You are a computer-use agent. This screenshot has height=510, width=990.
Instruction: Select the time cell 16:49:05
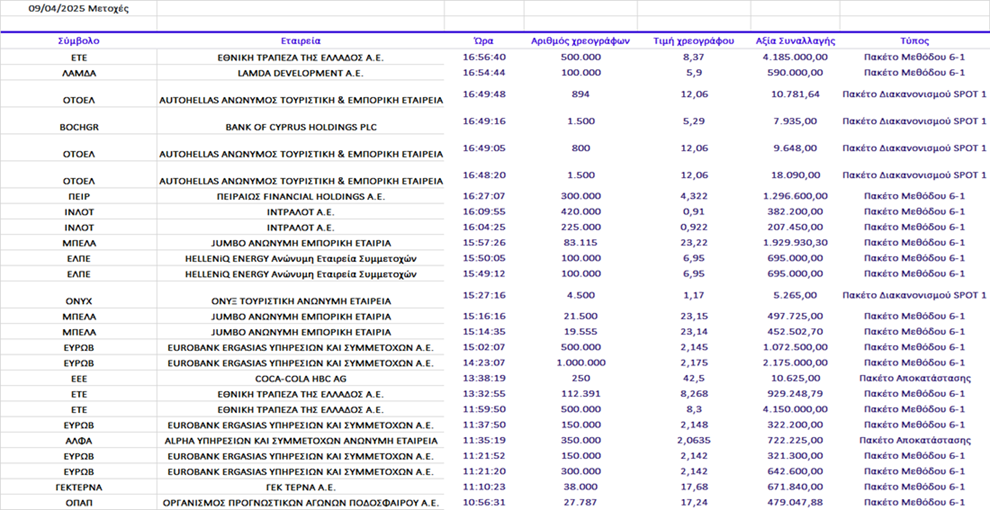tap(484, 148)
